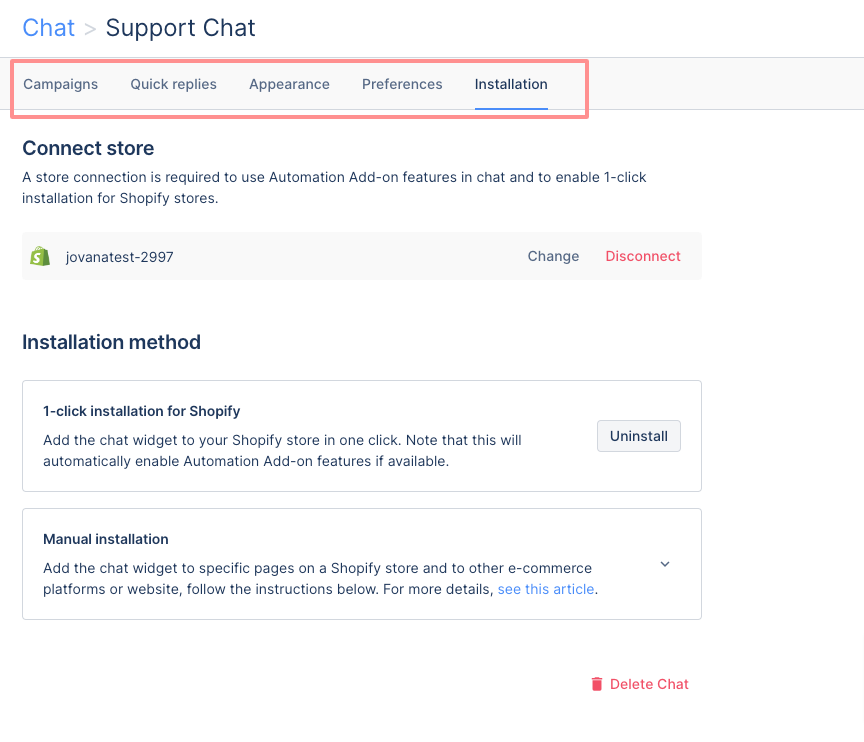Expand the Manual installation chevron
Image resolution: width=864 pixels, height=742 pixels.
click(665, 564)
